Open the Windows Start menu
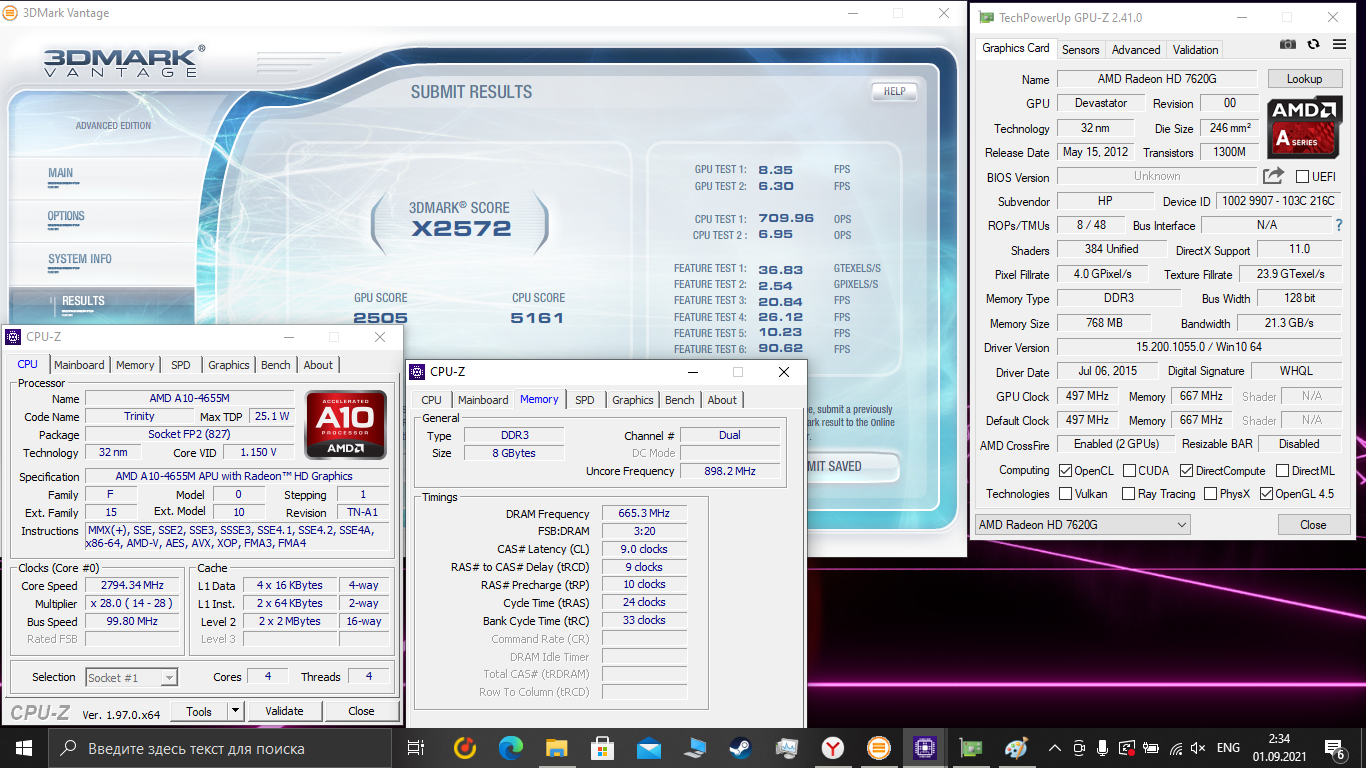 23,747
